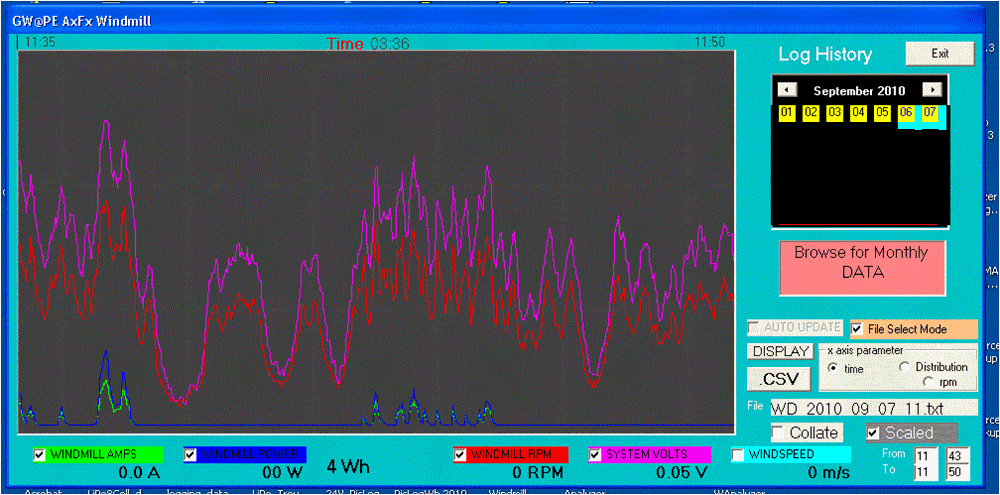Select day 02 in the calendar
The image size is (1000, 495).
click(x=810, y=113)
